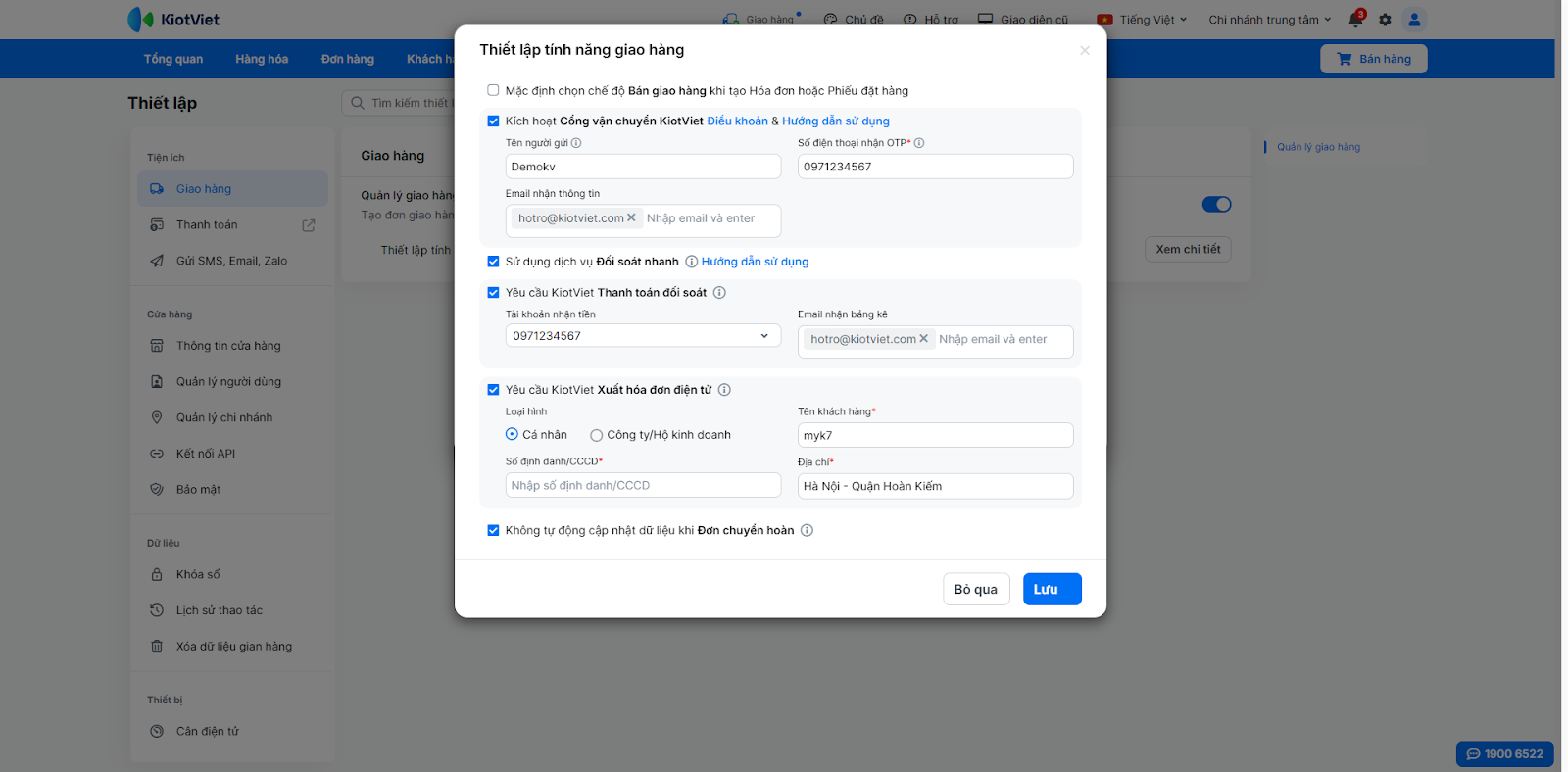
Task: Select Công ty/Hộ kinh doanh radio option
Action: coord(596,435)
